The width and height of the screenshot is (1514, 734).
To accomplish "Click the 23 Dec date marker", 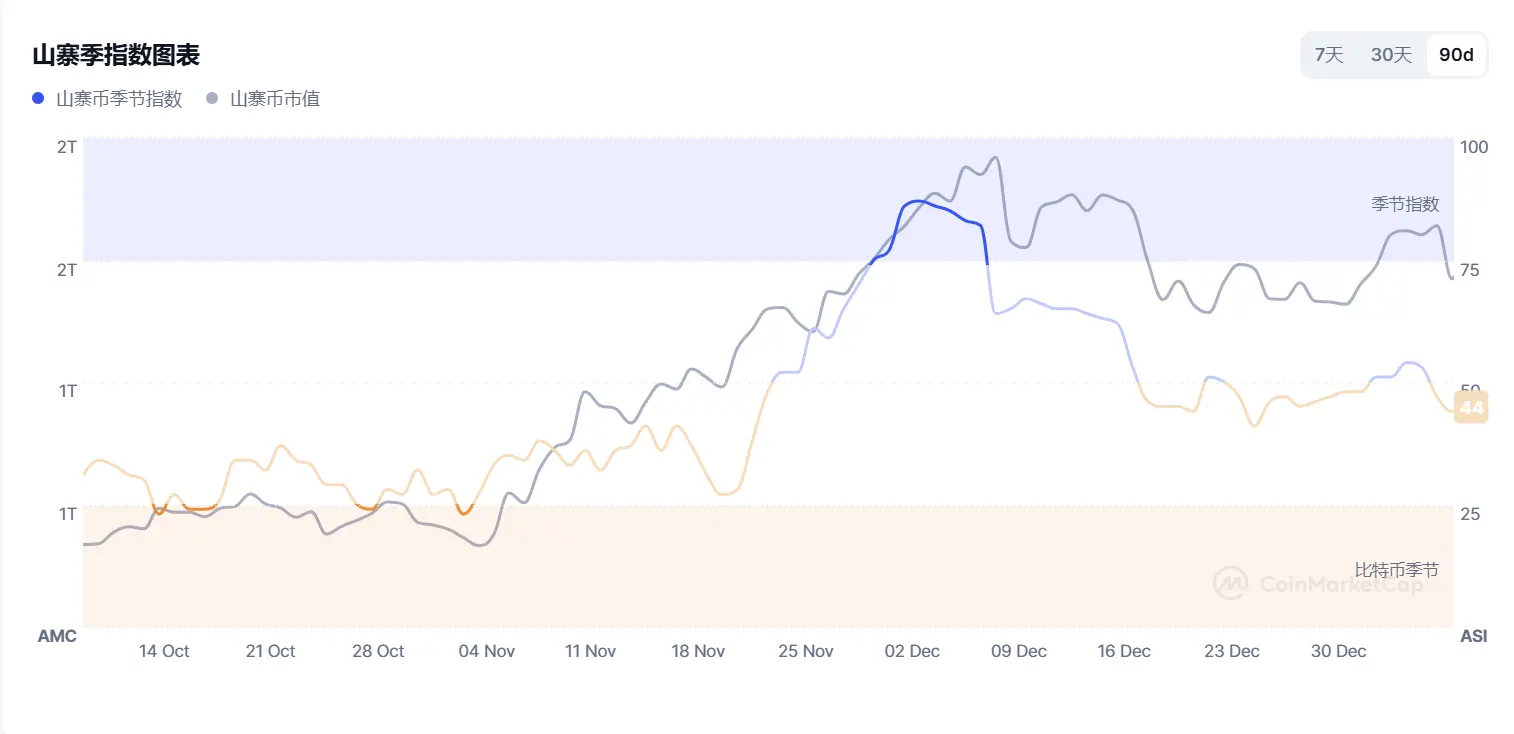I will pos(1231,651).
